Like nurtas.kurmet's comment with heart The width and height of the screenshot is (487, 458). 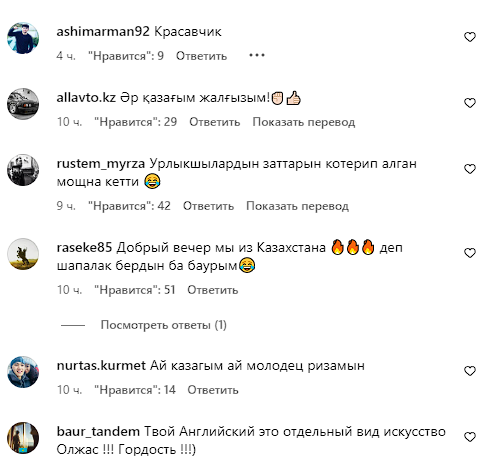[x=470, y=371]
